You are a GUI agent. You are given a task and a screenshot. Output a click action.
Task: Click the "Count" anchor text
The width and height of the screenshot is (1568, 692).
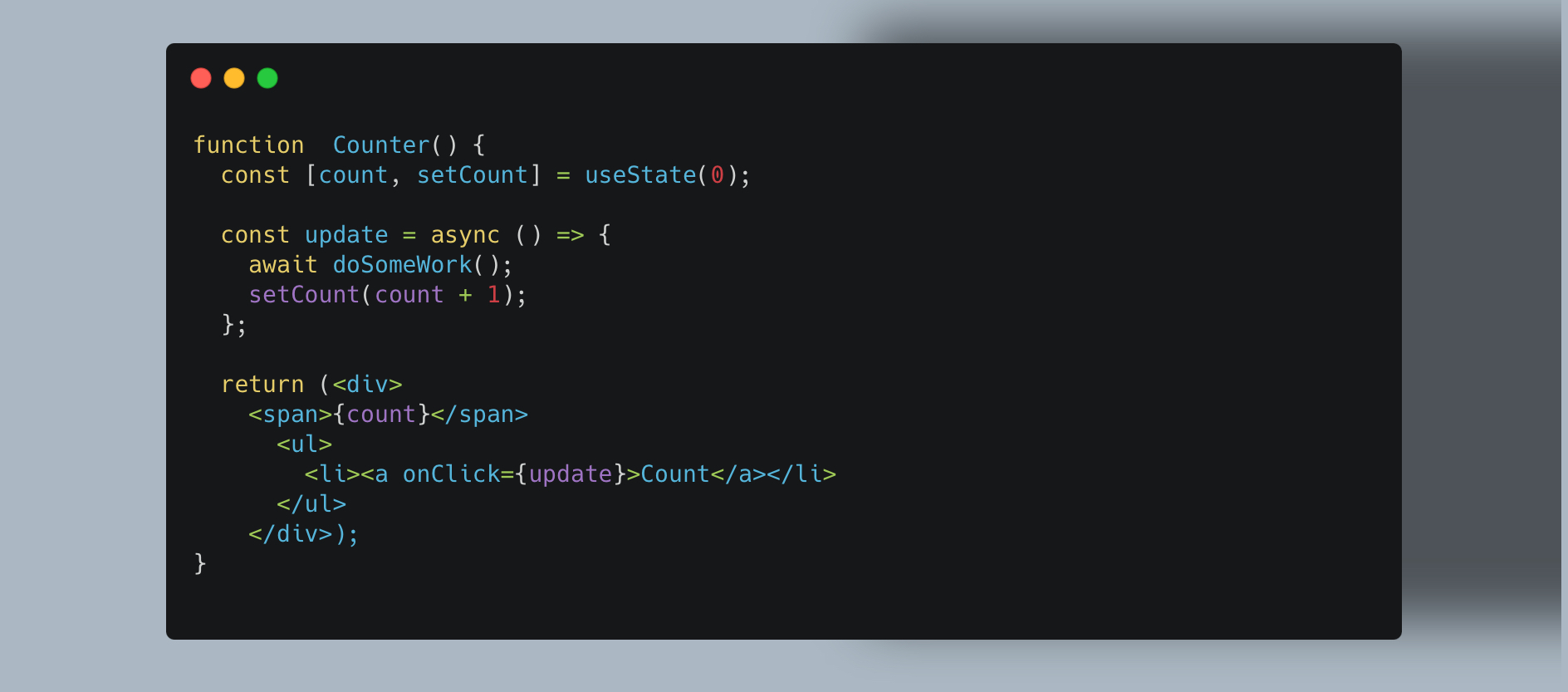[675, 474]
